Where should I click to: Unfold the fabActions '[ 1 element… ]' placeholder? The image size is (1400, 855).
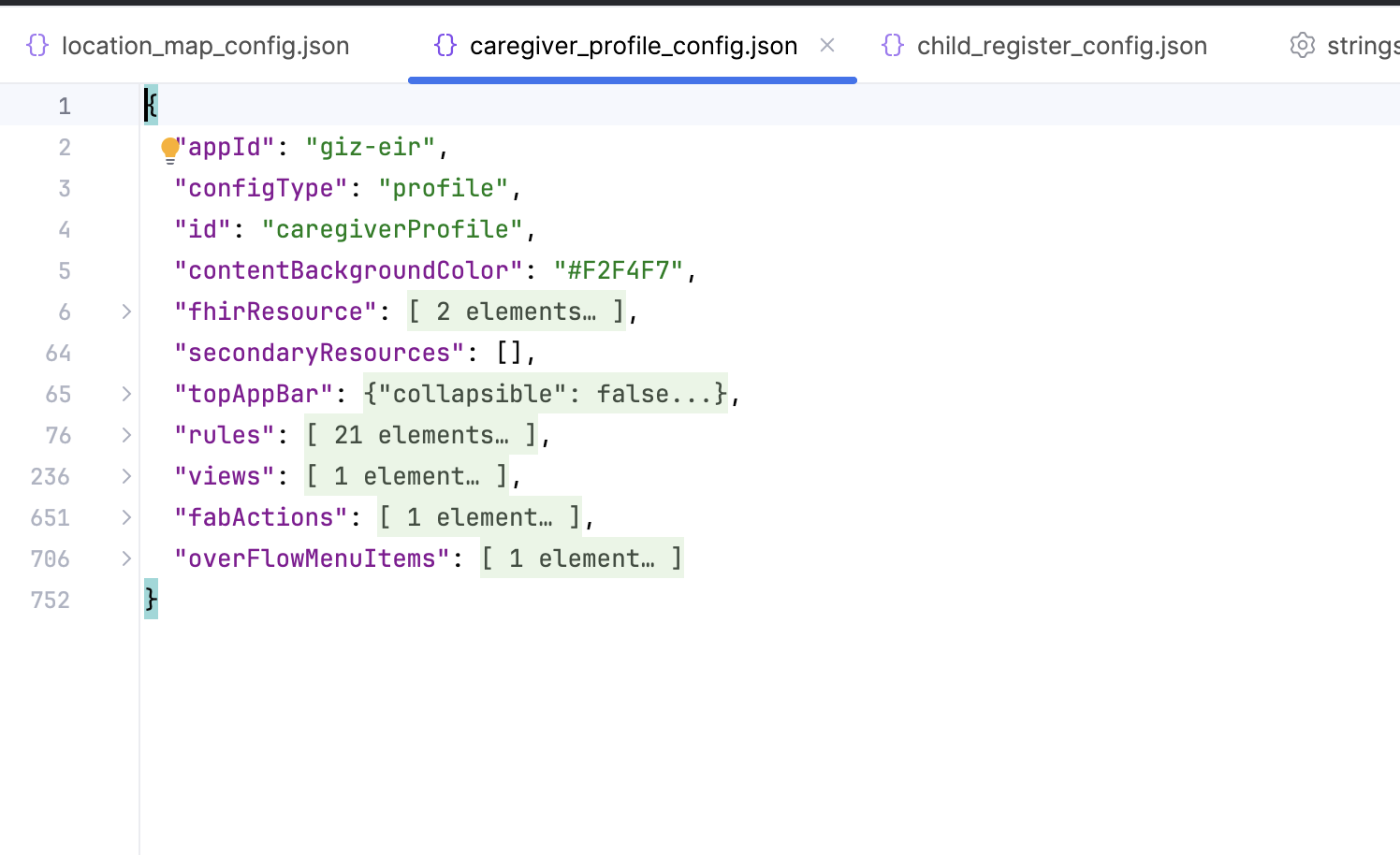[x=479, y=517]
